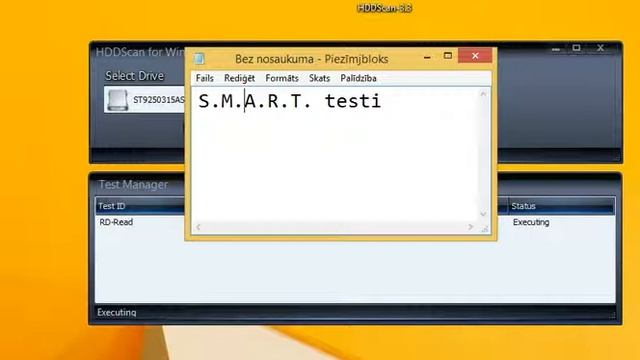Click the Notepad vertical scrollbar down arrow
Viewport: 640px width, 360px height.
(x=483, y=214)
